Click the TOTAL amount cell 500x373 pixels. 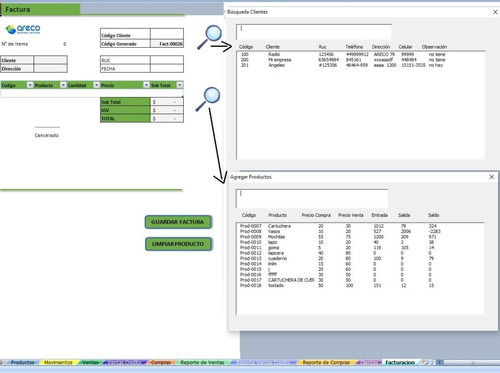pyautogui.click(x=167, y=119)
